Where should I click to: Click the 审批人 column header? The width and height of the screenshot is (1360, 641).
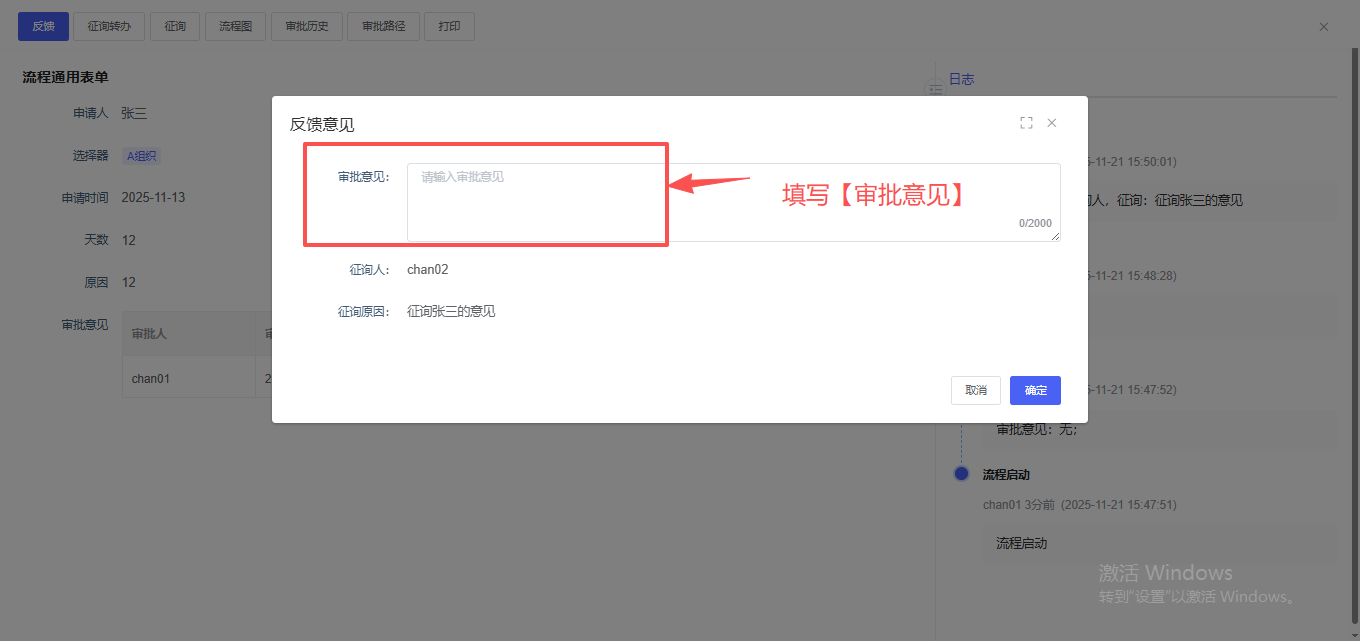pos(149,334)
